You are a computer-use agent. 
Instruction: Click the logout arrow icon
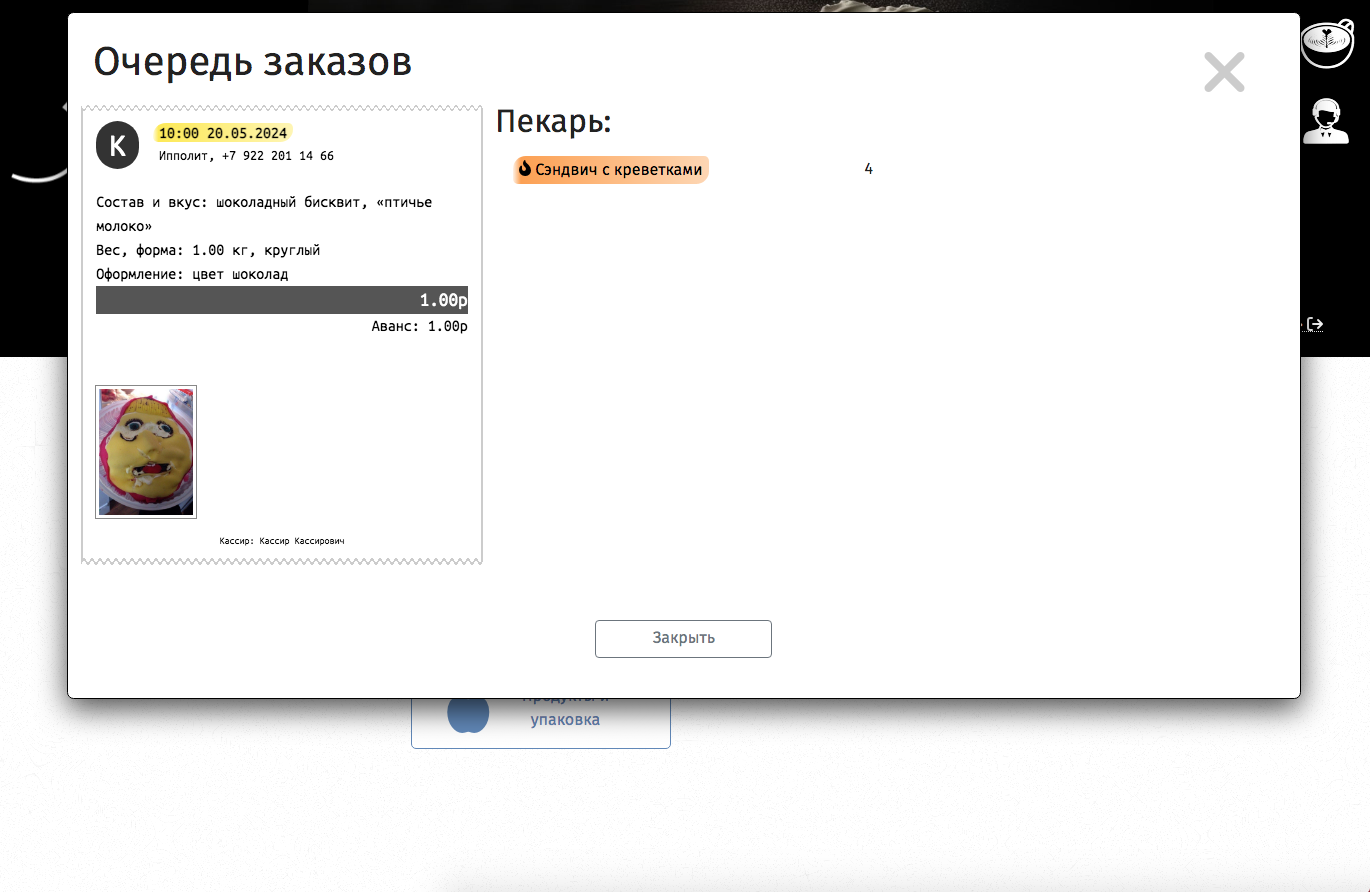pyautogui.click(x=1315, y=324)
